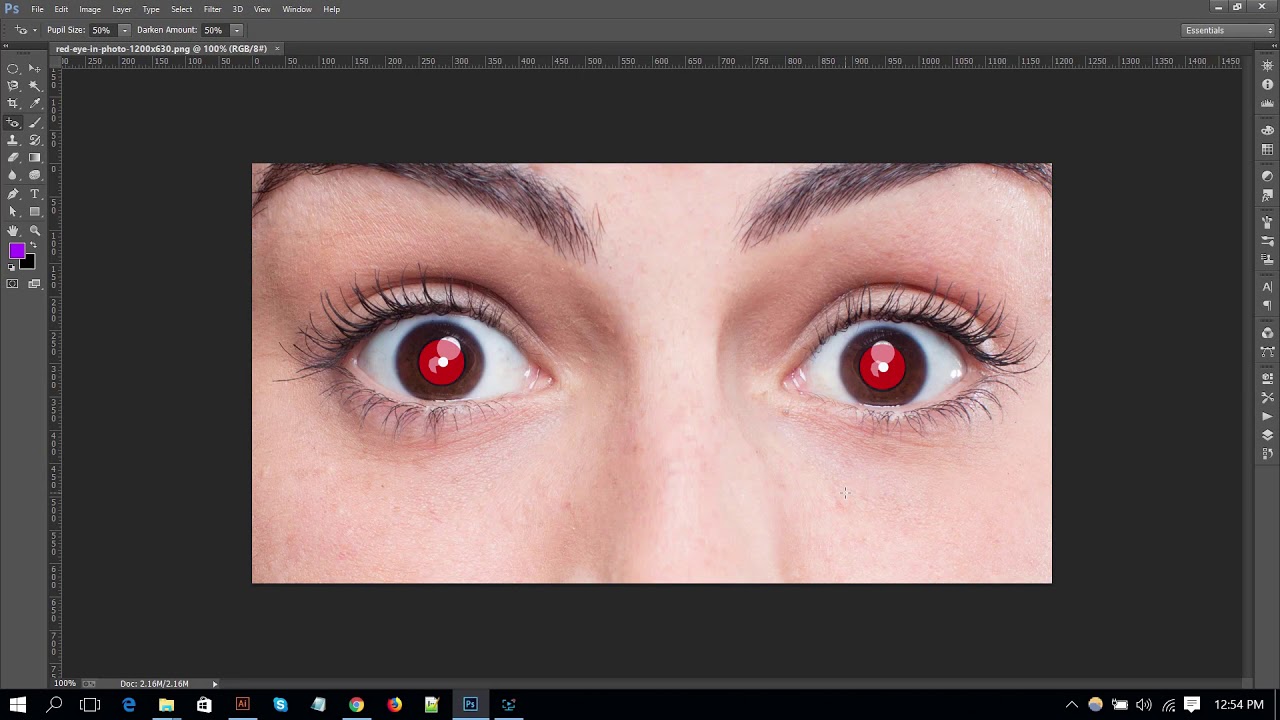Click the Darken Amount value field

[x=214, y=30]
